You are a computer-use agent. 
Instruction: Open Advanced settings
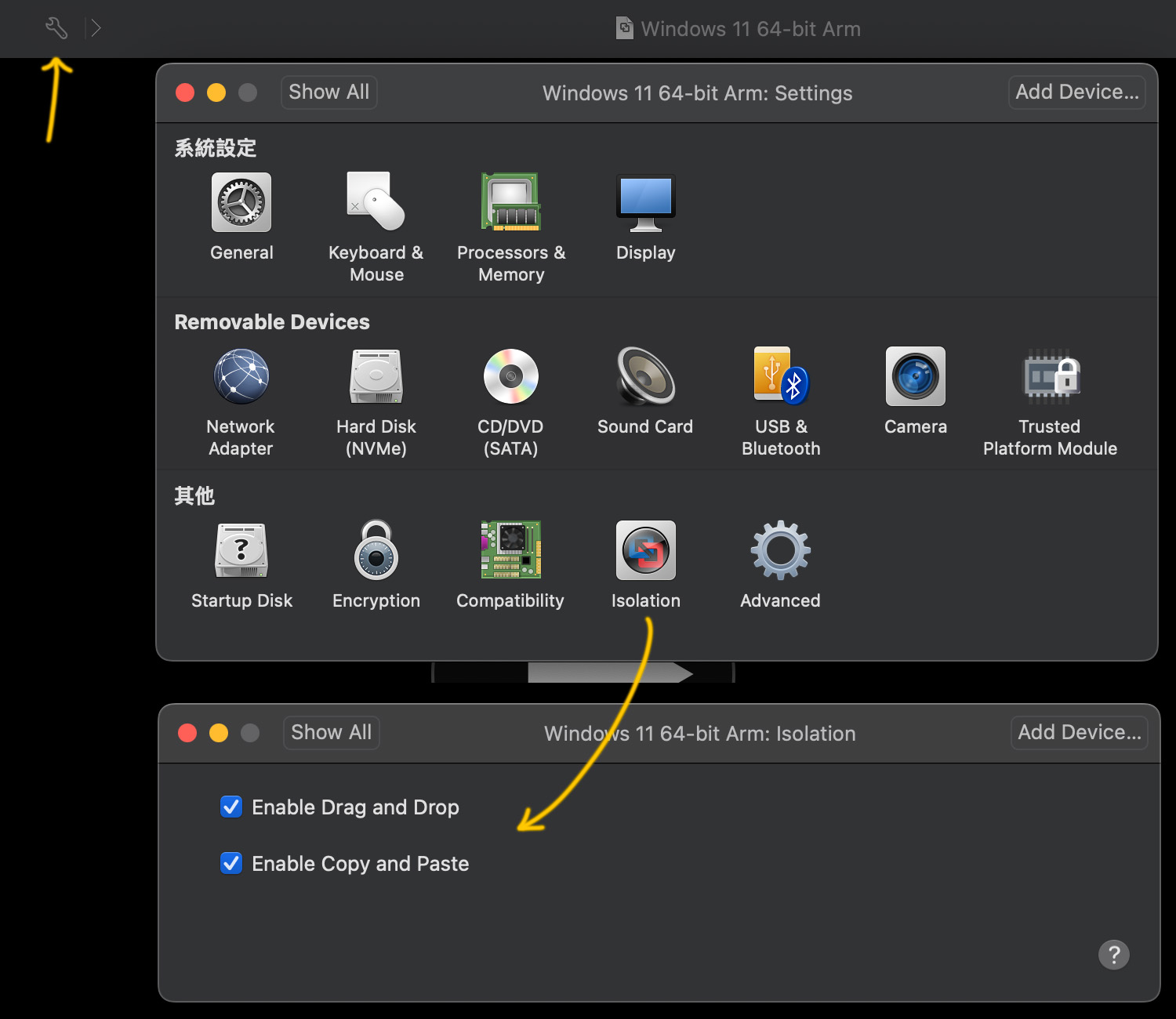[780, 565]
